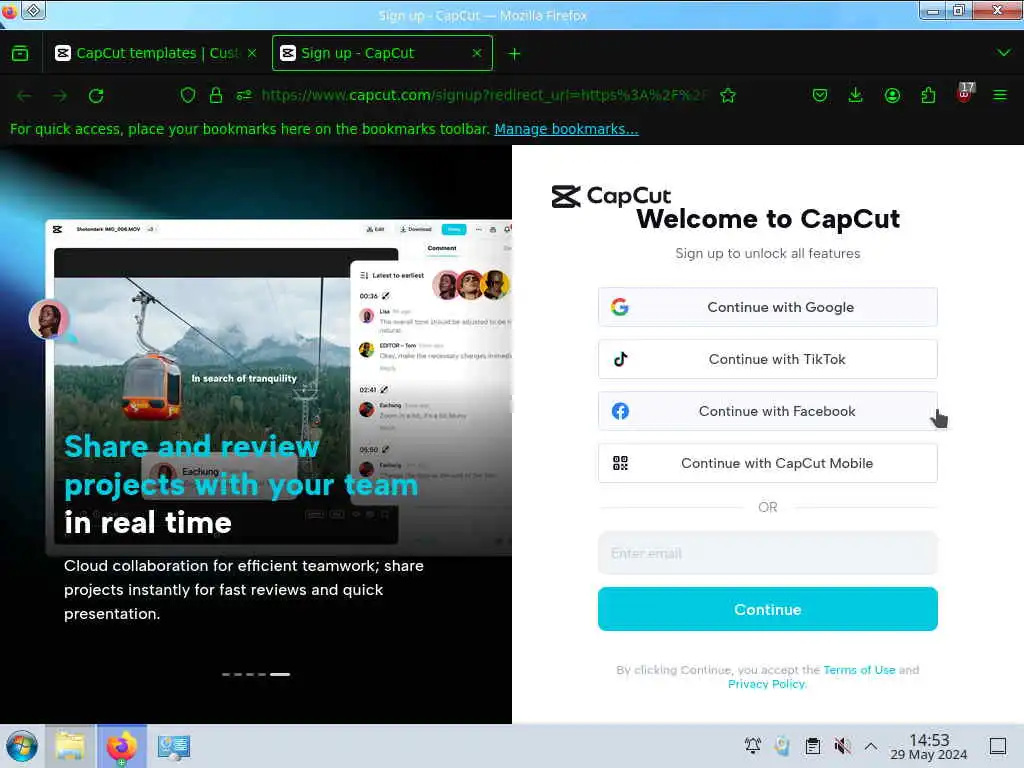Close the CapCut templates tab
The width and height of the screenshot is (1024, 768).
[x=252, y=53]
